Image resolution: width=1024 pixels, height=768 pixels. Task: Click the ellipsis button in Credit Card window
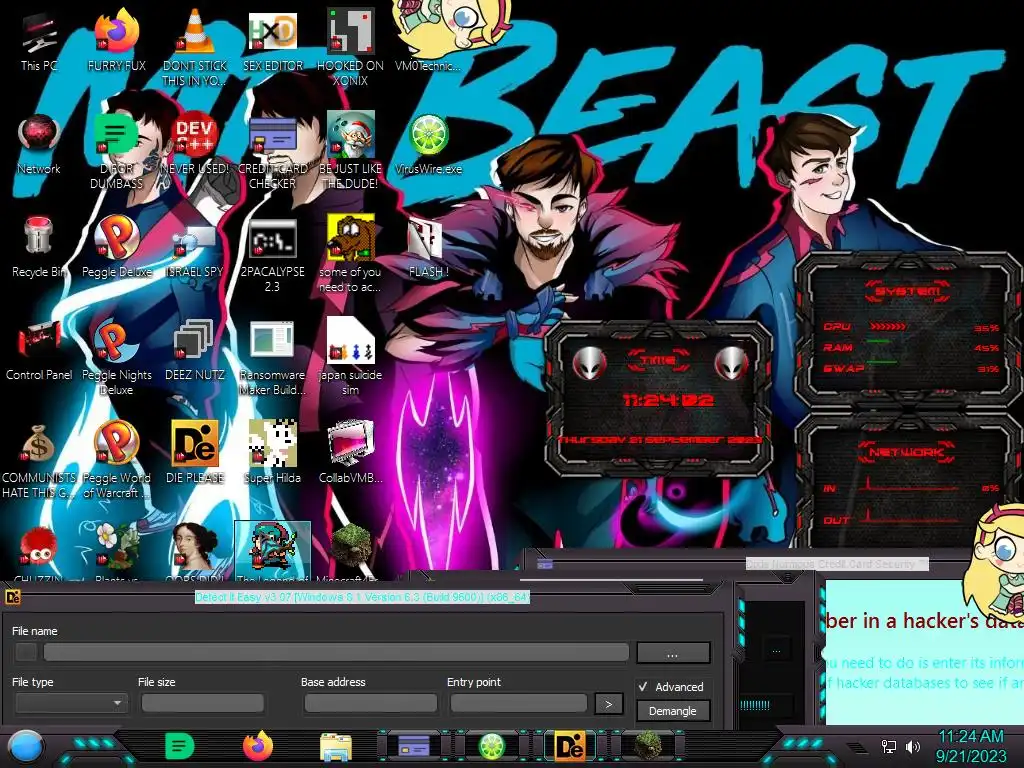point(775,650)
